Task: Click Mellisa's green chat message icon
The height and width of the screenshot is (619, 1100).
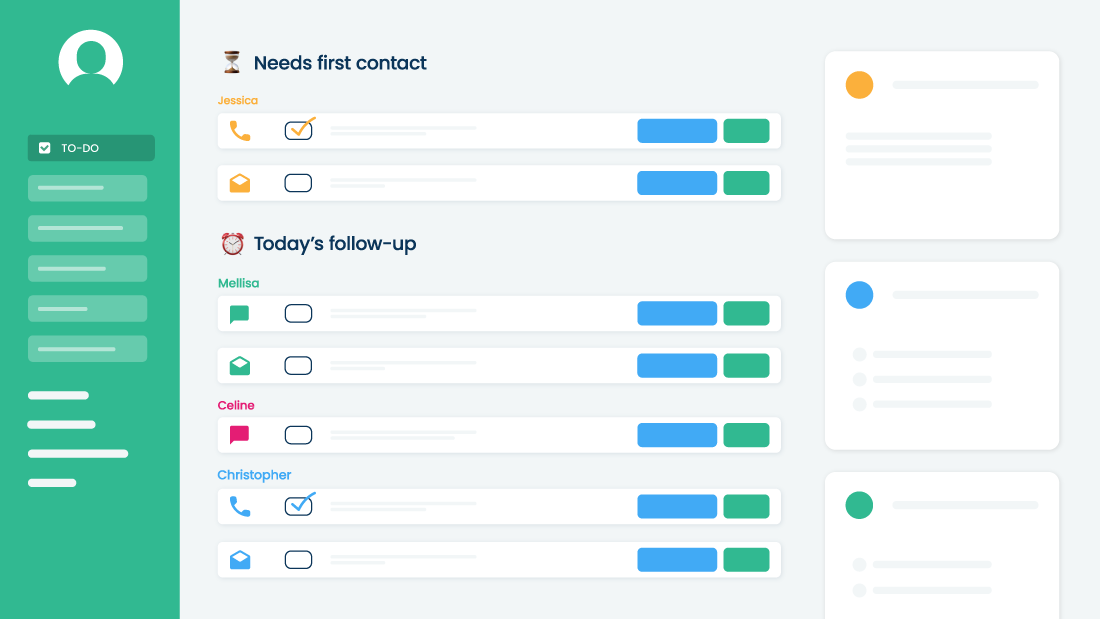Action: pyautogui.click(x=239, y=314)
